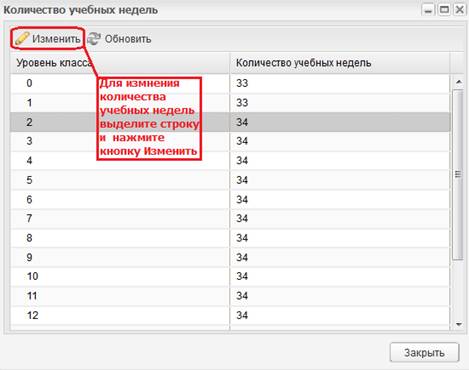Select class level 1 row

coord(230,103)
